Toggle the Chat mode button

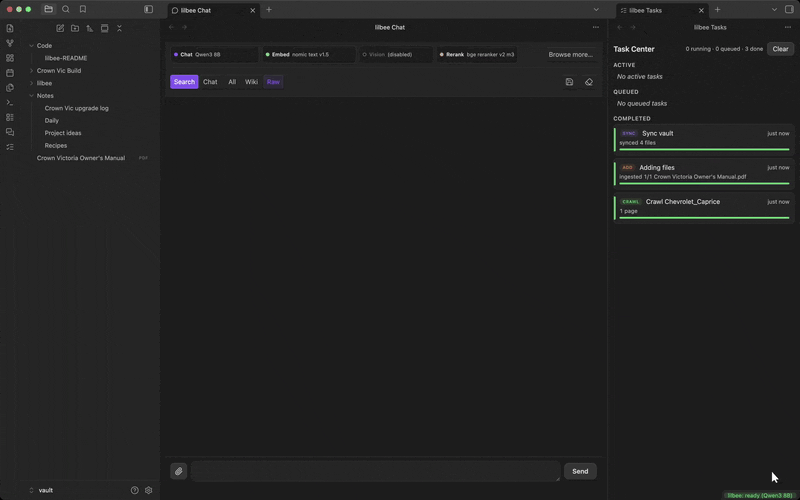click(x=210, y=82)
